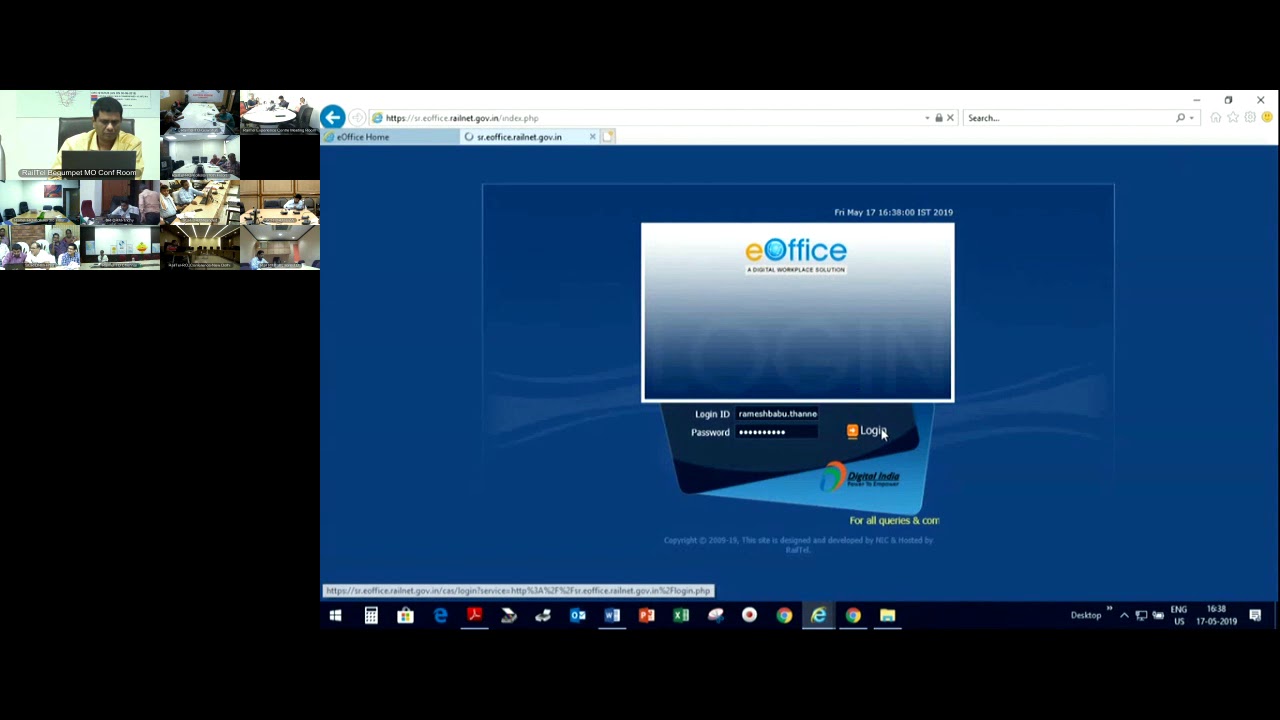This screenshot has width=1280, height=720.
Task: Close the sr.eoffice.railnet.gov.in tab
Action: [592, 137]
